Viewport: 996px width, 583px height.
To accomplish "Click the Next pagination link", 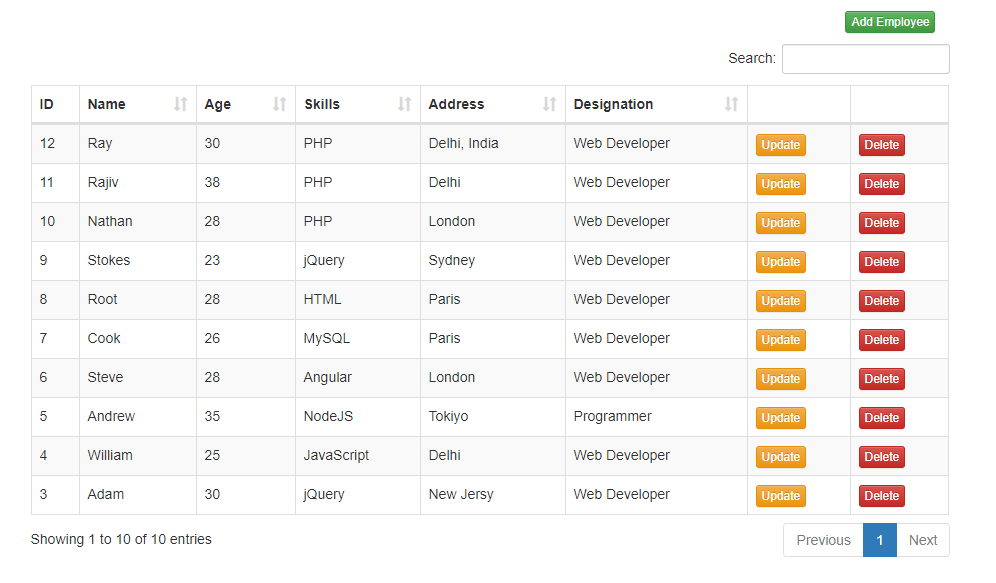I will point(922,540).
